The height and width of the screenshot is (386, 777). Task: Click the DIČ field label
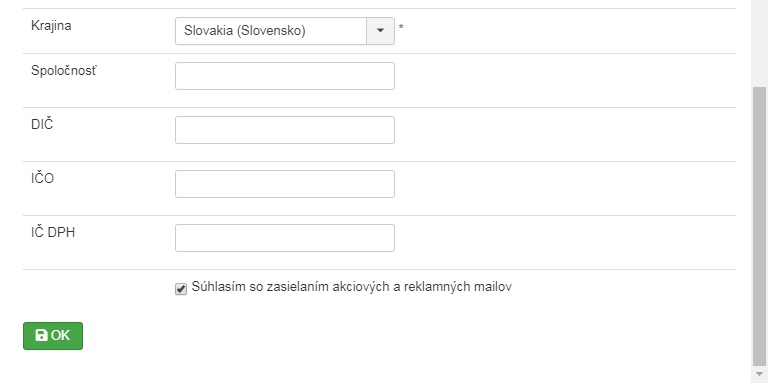click(42, 125)
